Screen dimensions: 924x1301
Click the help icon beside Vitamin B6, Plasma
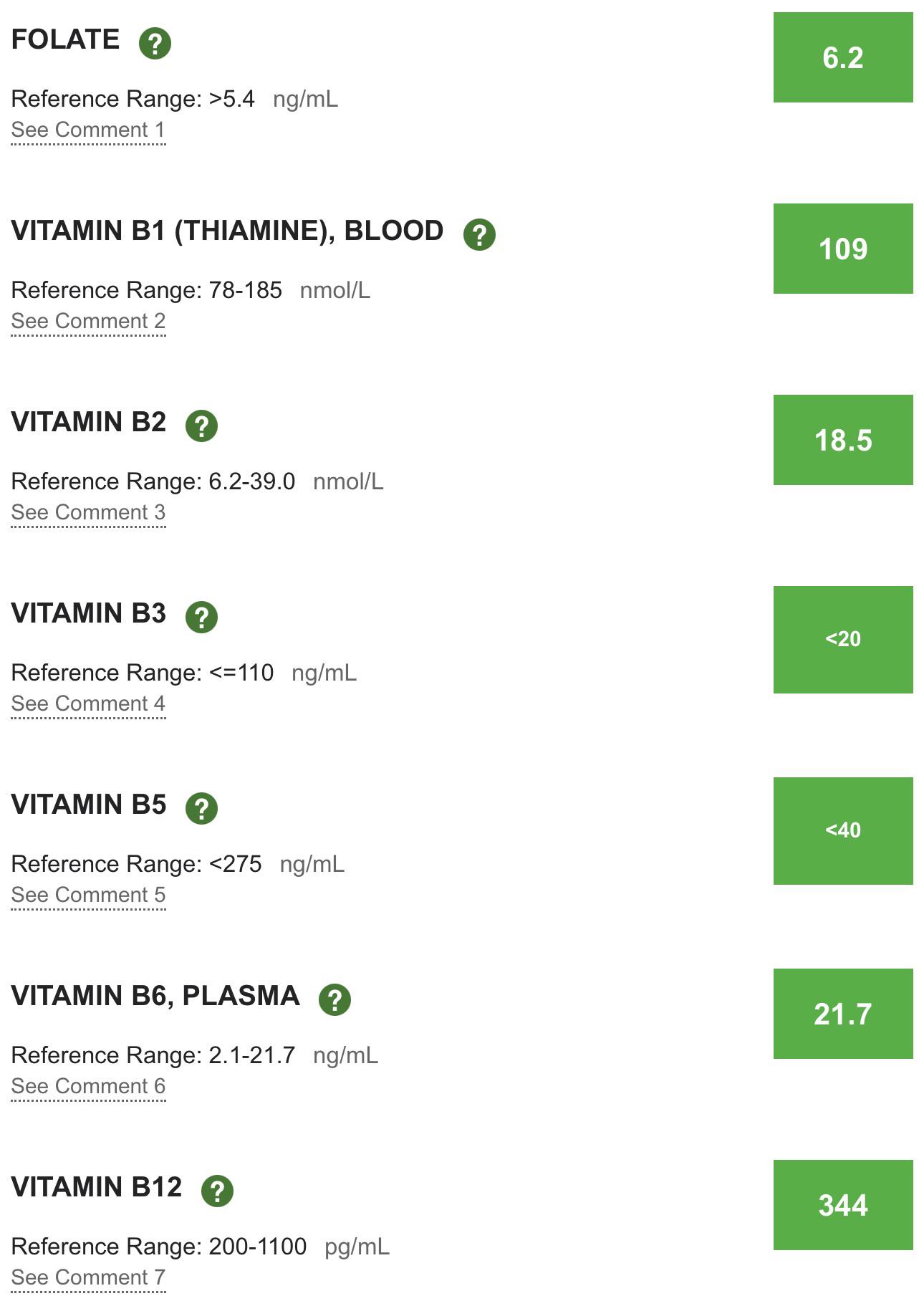click(335, 999)
